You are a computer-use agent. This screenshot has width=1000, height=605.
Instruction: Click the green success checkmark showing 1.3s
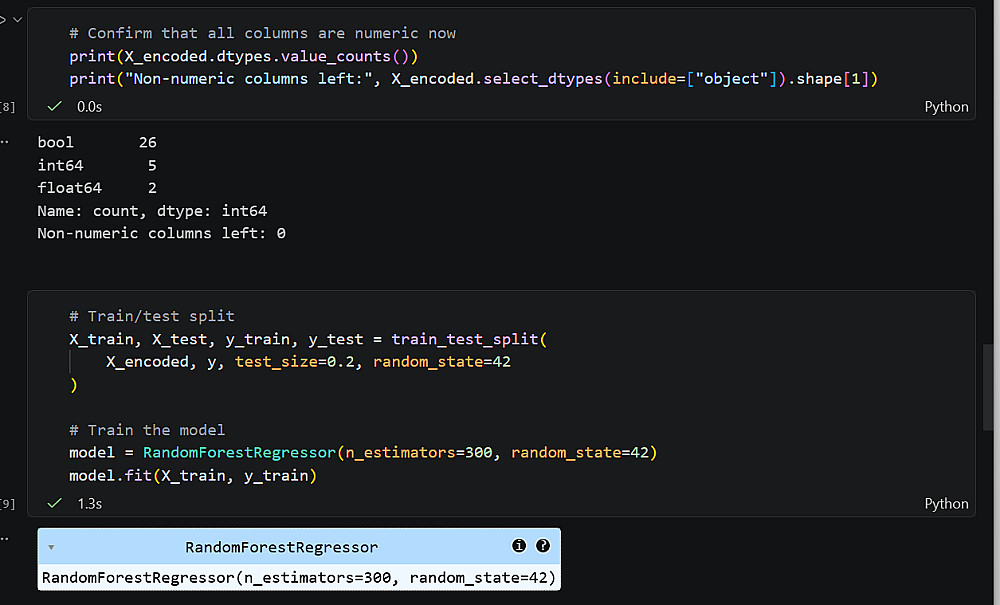[55, 503]
